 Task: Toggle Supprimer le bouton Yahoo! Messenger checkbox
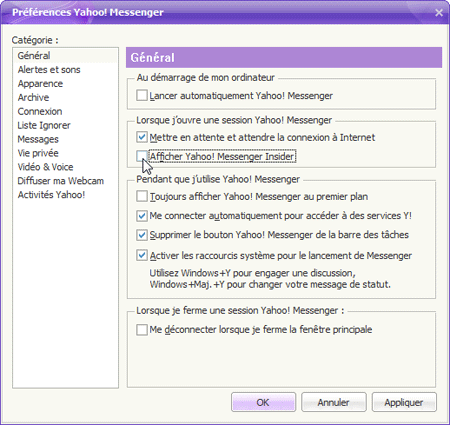tap(142, 235)
